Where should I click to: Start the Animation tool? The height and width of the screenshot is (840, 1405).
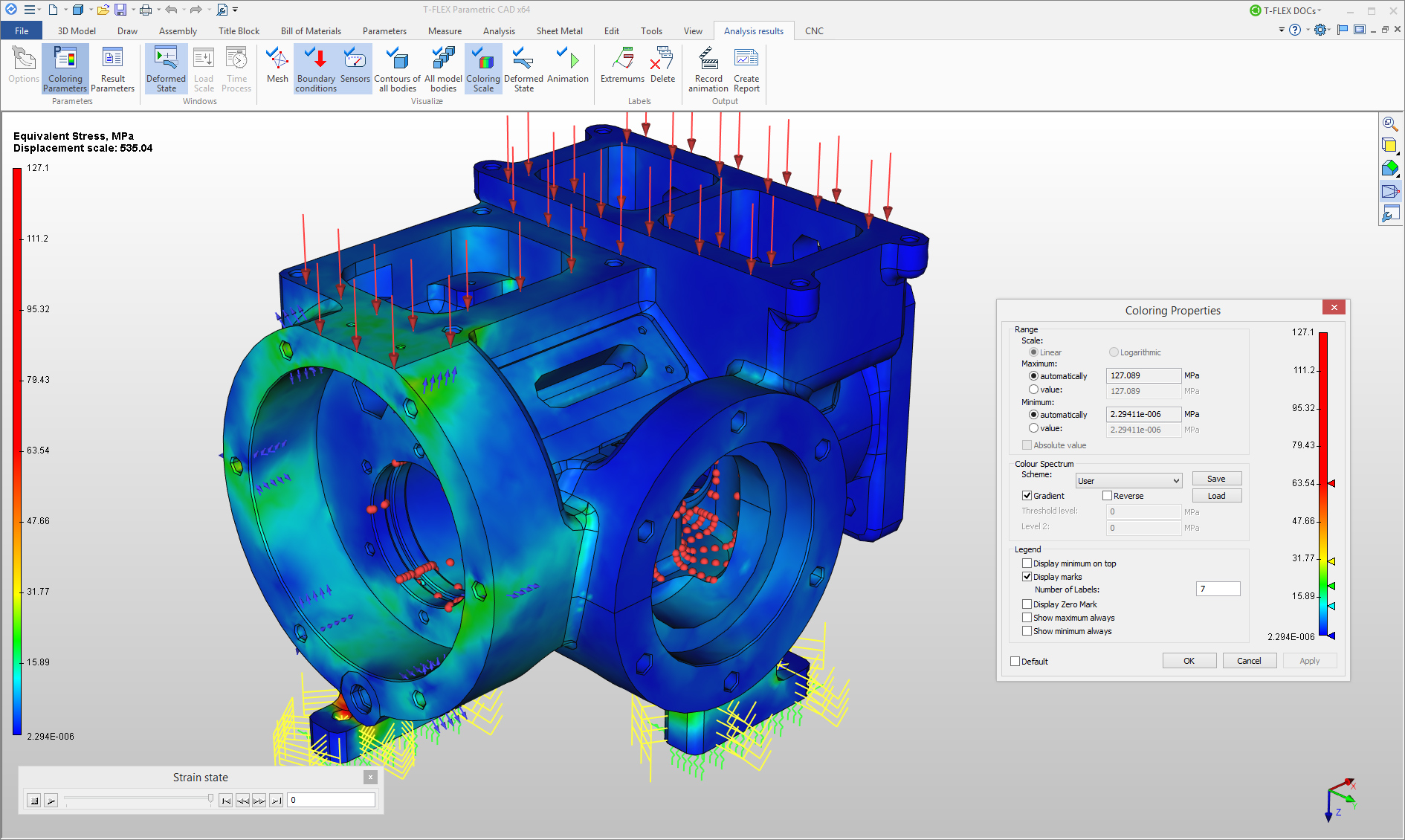[568, 65]
